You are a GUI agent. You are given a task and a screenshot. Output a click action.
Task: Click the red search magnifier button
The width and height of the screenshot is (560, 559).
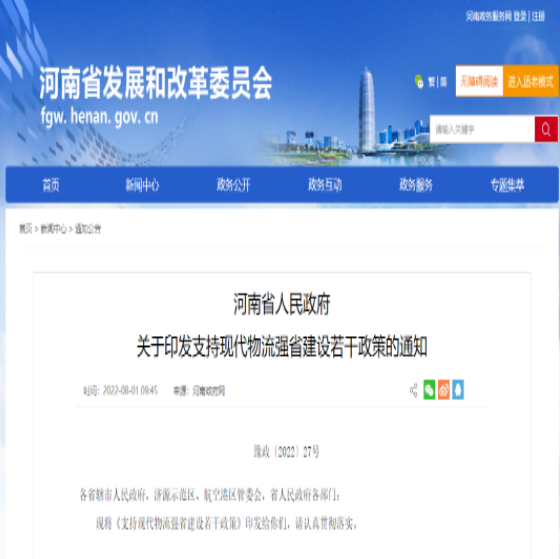point(546,129)
